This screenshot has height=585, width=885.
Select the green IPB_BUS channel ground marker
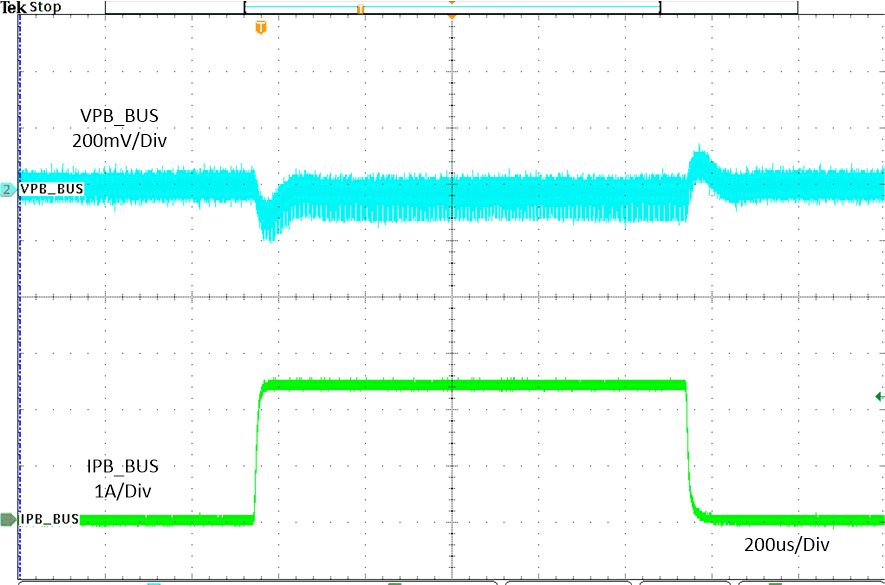pos(7,518)
